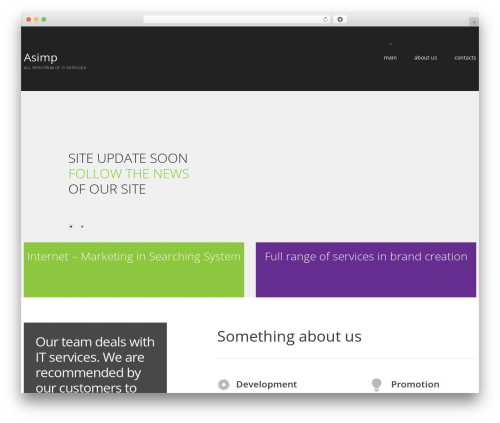Open new tab with plus button
This screenshot has width=500, height=423.
tap(474, 22)
